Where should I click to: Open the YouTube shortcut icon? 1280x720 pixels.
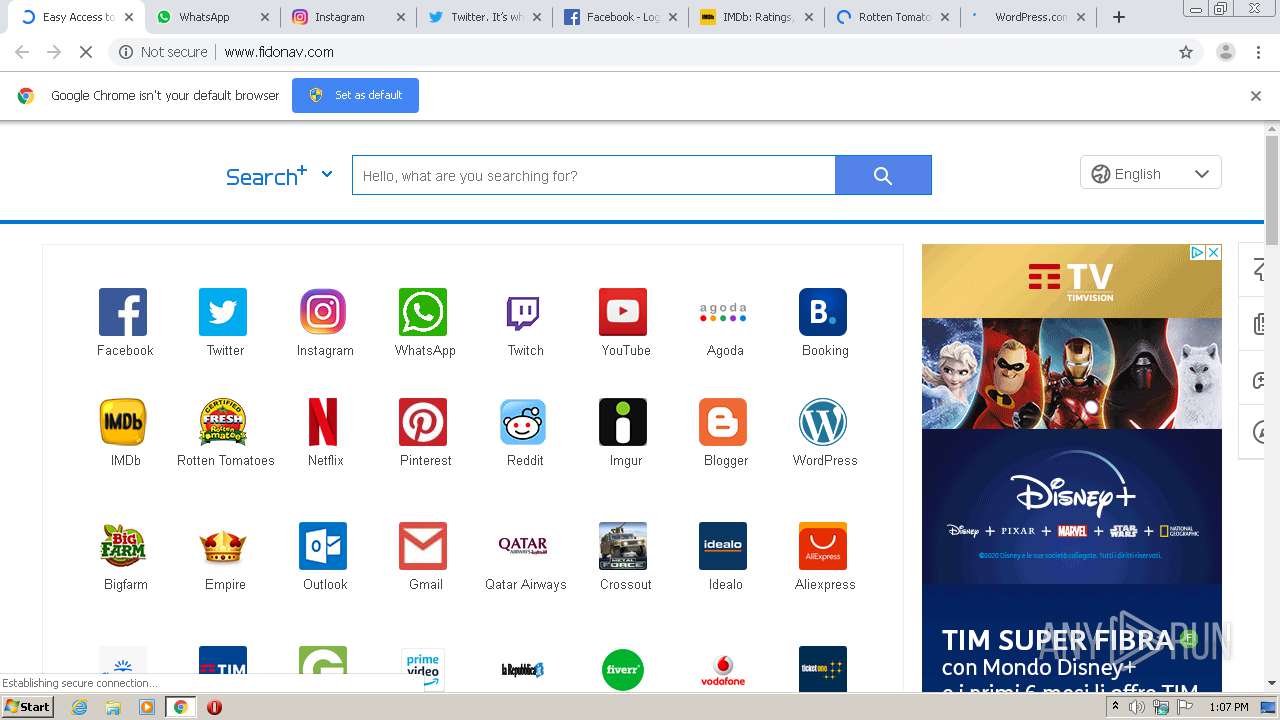623,312
